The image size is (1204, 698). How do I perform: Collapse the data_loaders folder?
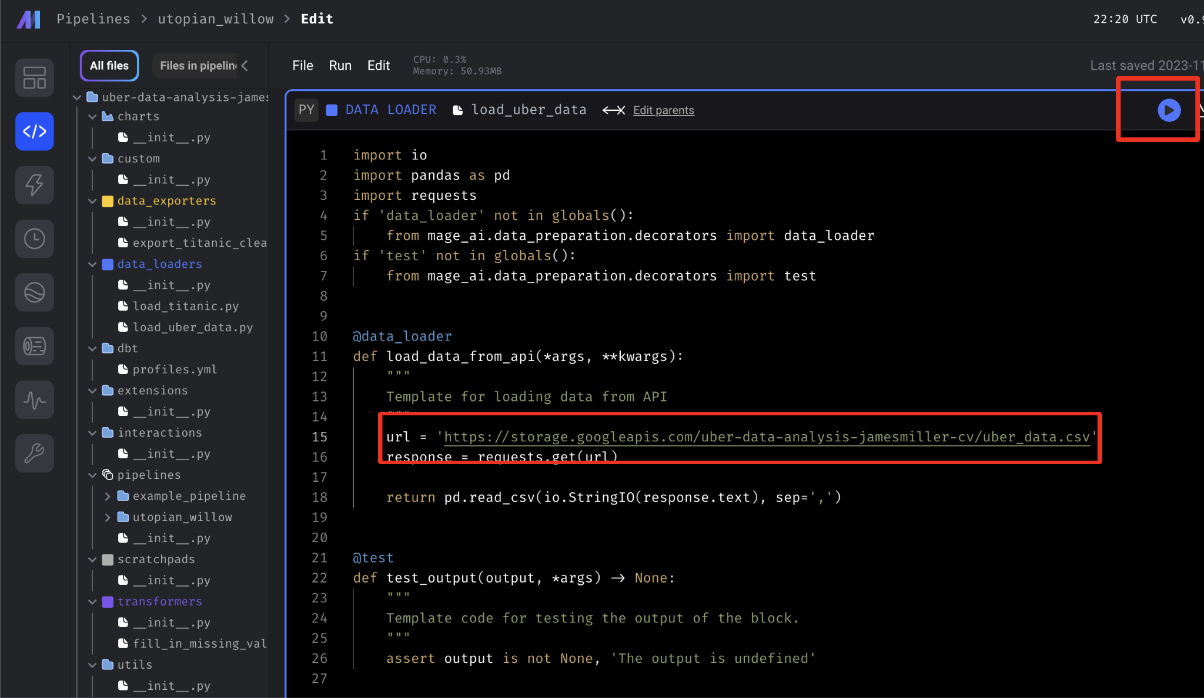pyautogui.click(x=93, y=264)
